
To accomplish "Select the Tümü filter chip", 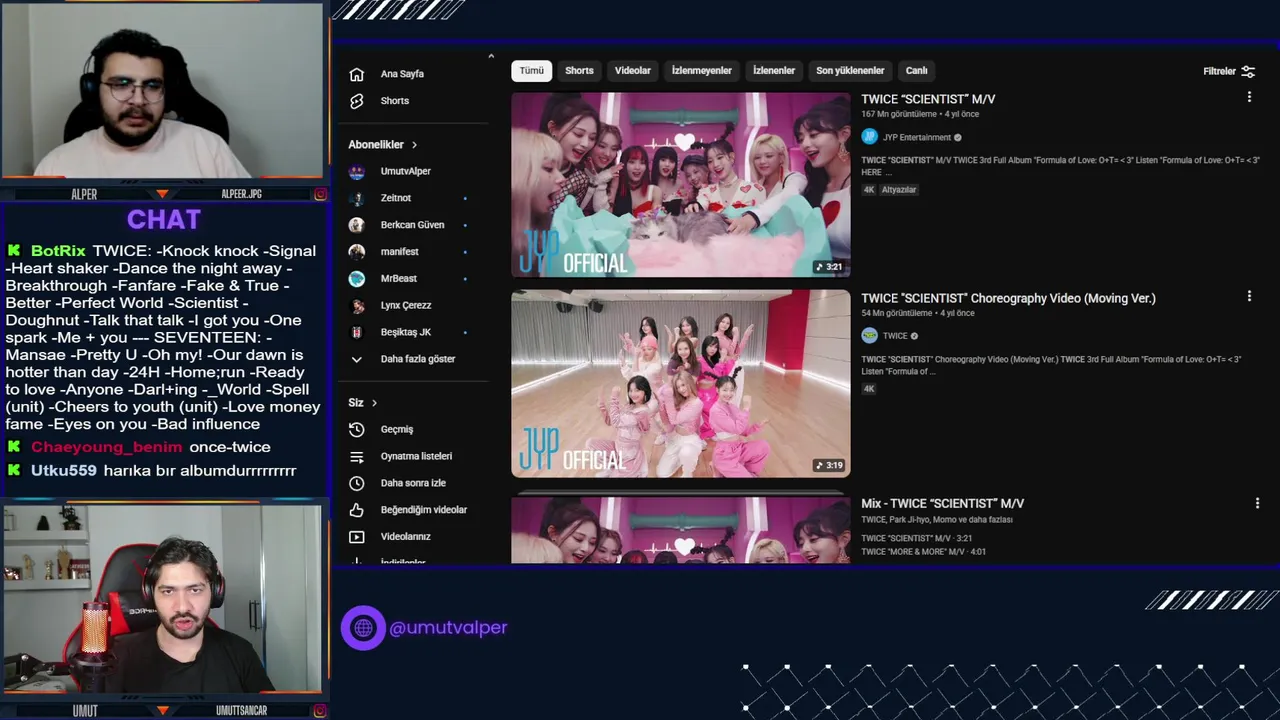I will [x=531, y=71].
